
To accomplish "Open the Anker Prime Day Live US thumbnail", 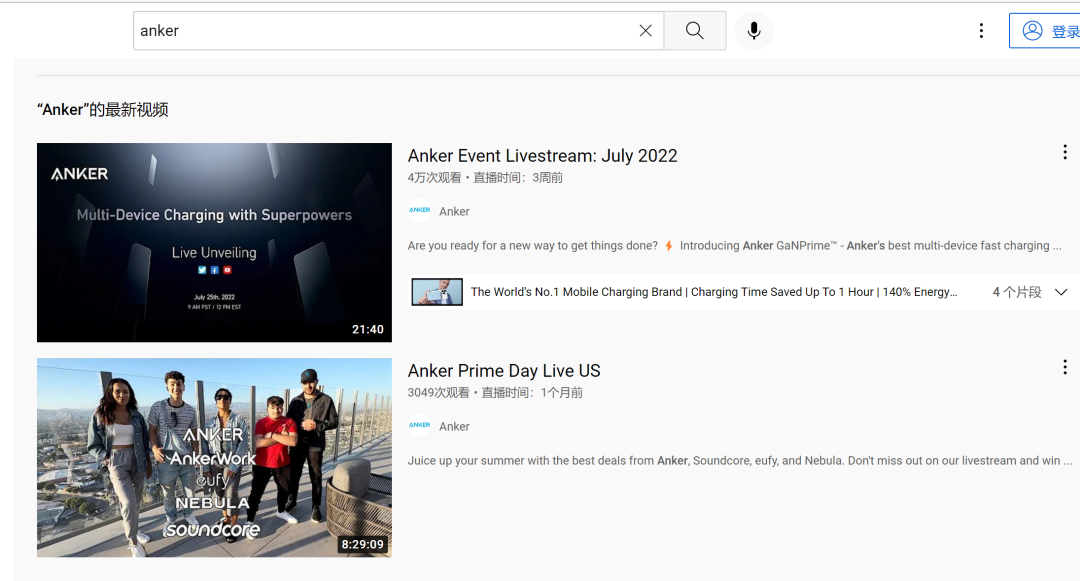I will [x=214, y=457].
